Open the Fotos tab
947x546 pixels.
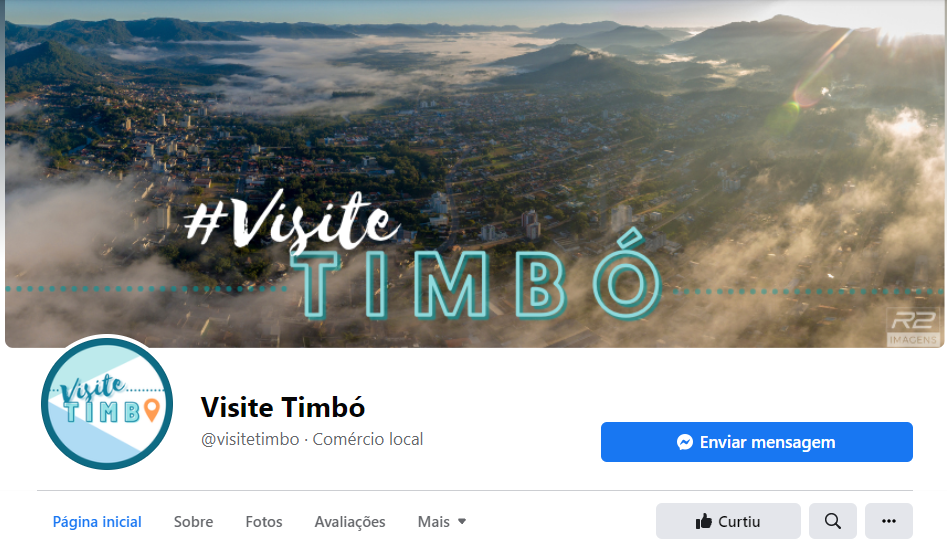[264, 522]
